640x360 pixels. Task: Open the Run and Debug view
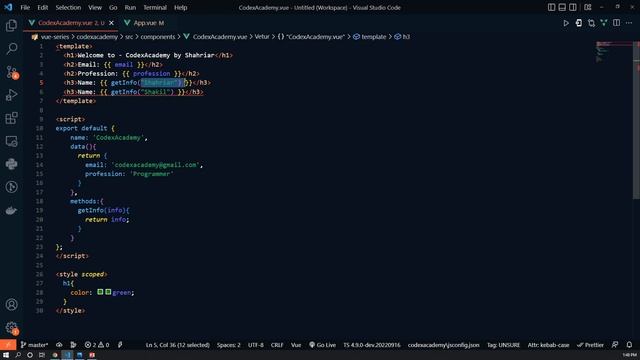[x=11, y=95]
